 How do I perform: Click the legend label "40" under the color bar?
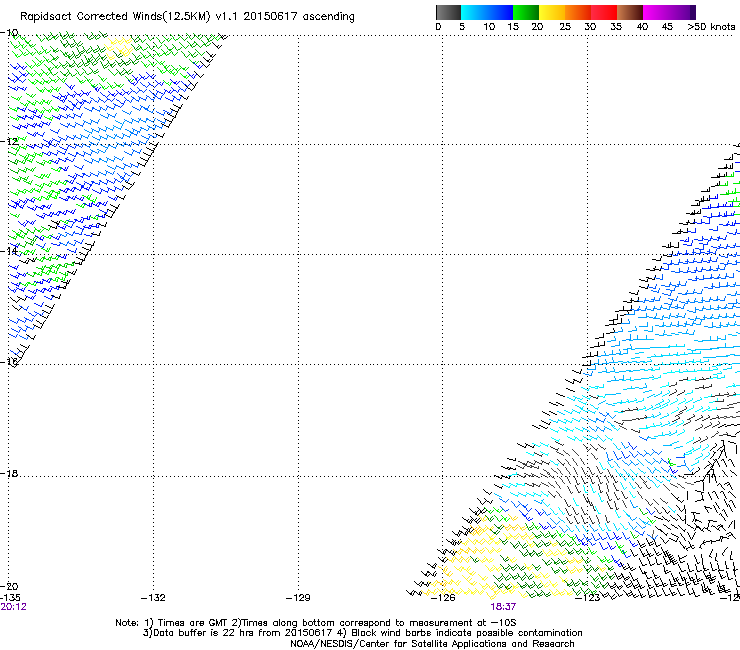(642, 27)
